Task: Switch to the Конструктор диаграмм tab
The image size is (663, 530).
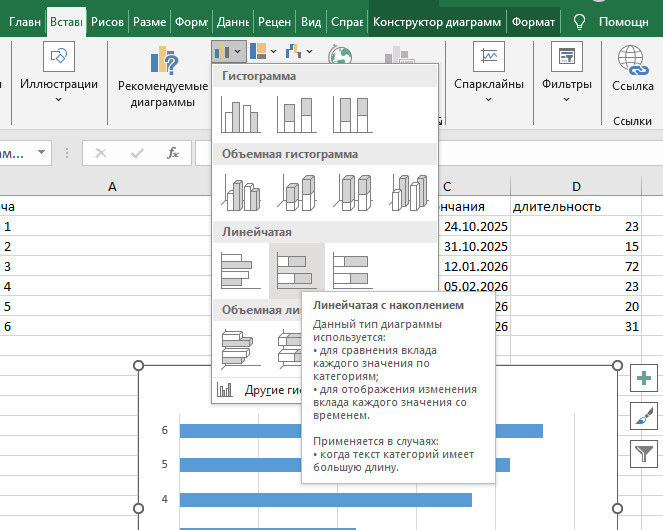Action: pyautogui.click(x=435, y=21)
